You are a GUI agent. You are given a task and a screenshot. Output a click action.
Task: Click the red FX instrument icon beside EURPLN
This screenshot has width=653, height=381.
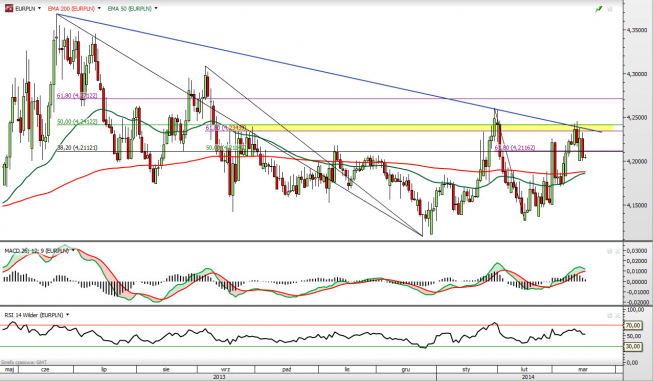9,8
